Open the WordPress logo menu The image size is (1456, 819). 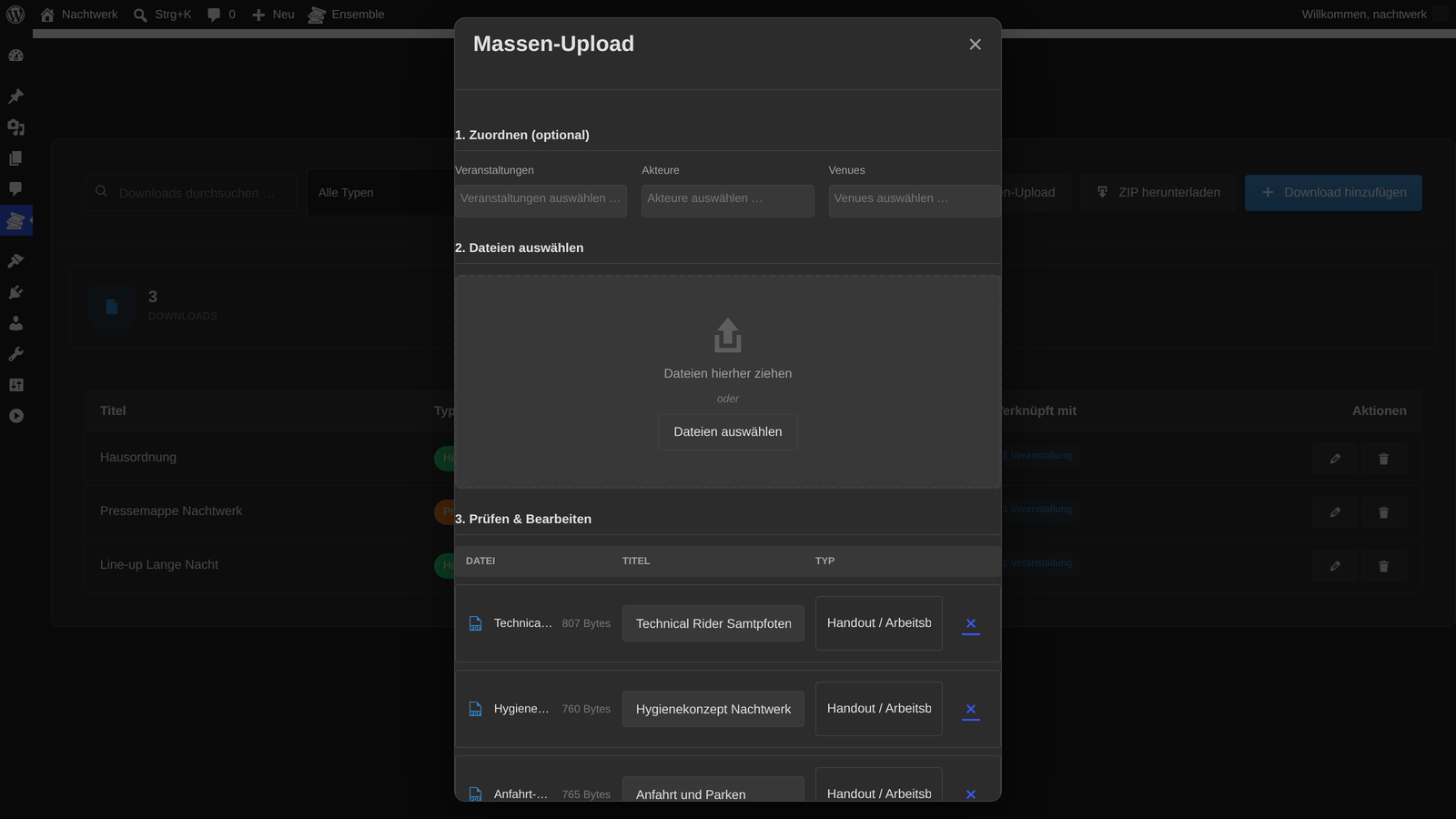[15, 15]
